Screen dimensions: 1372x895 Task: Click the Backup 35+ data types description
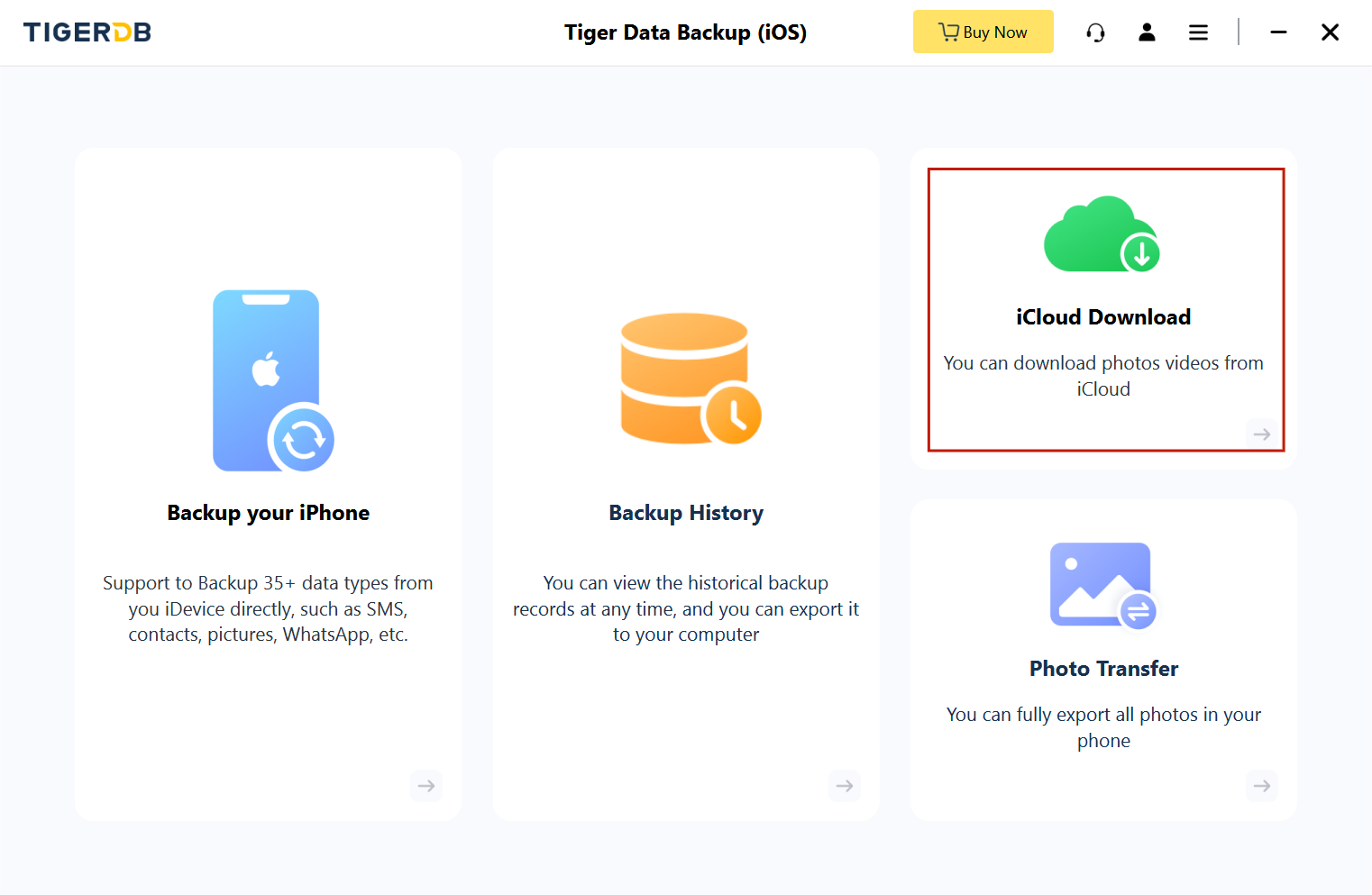268,608
